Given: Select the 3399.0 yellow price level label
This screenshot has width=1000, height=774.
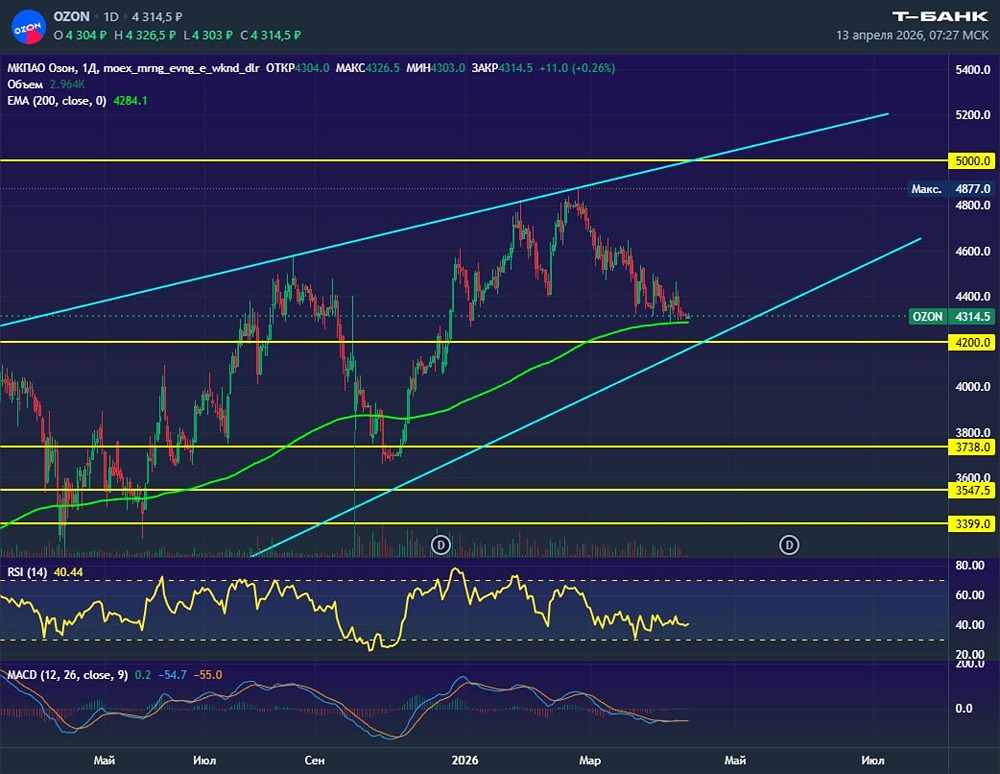Looking at the screenshot, I should pos(972,523).
